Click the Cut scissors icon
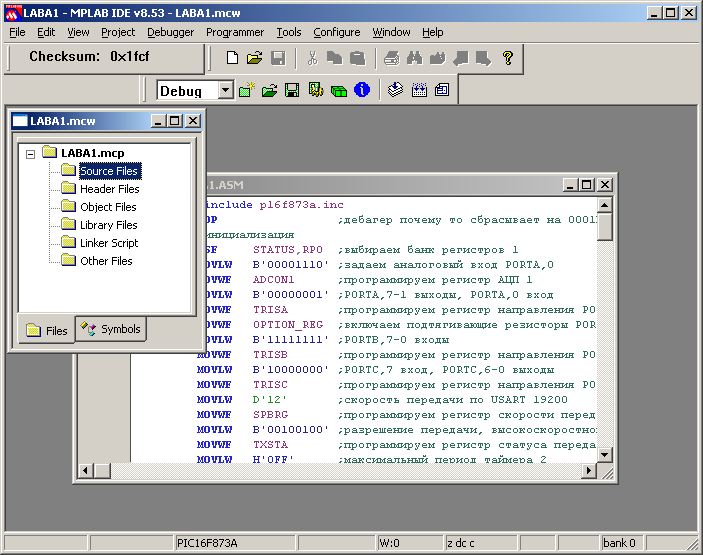The image size is (703, 555). pyautogui.click(x=312, y=58)
